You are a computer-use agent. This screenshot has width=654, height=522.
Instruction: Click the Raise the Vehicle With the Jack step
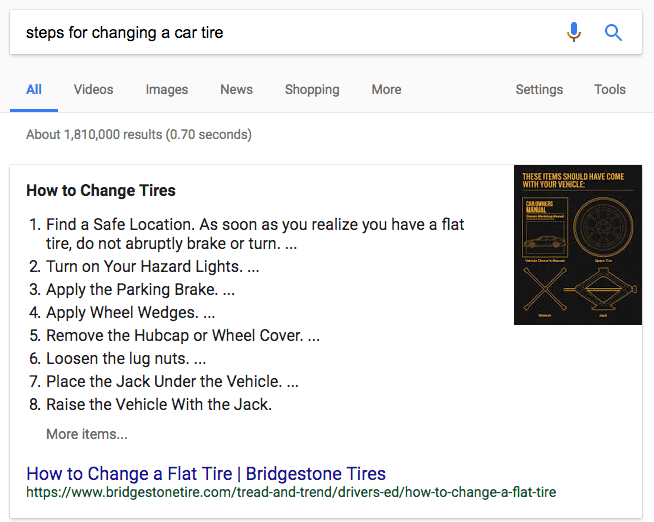(x=159, y=404)
